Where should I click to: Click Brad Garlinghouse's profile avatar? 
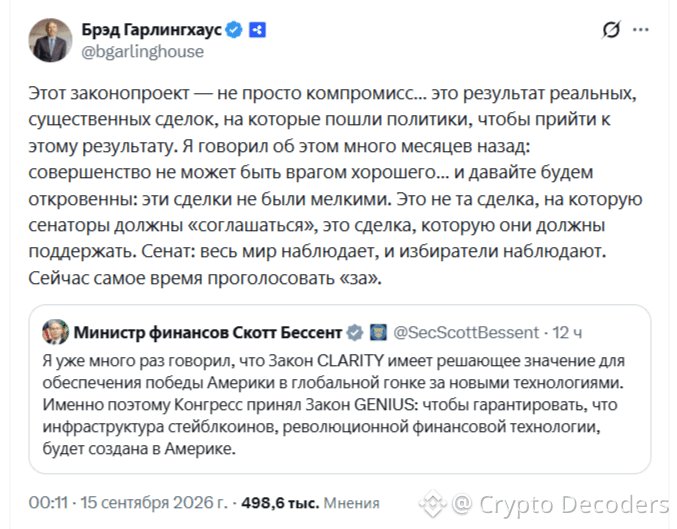(x=50, y=40)
